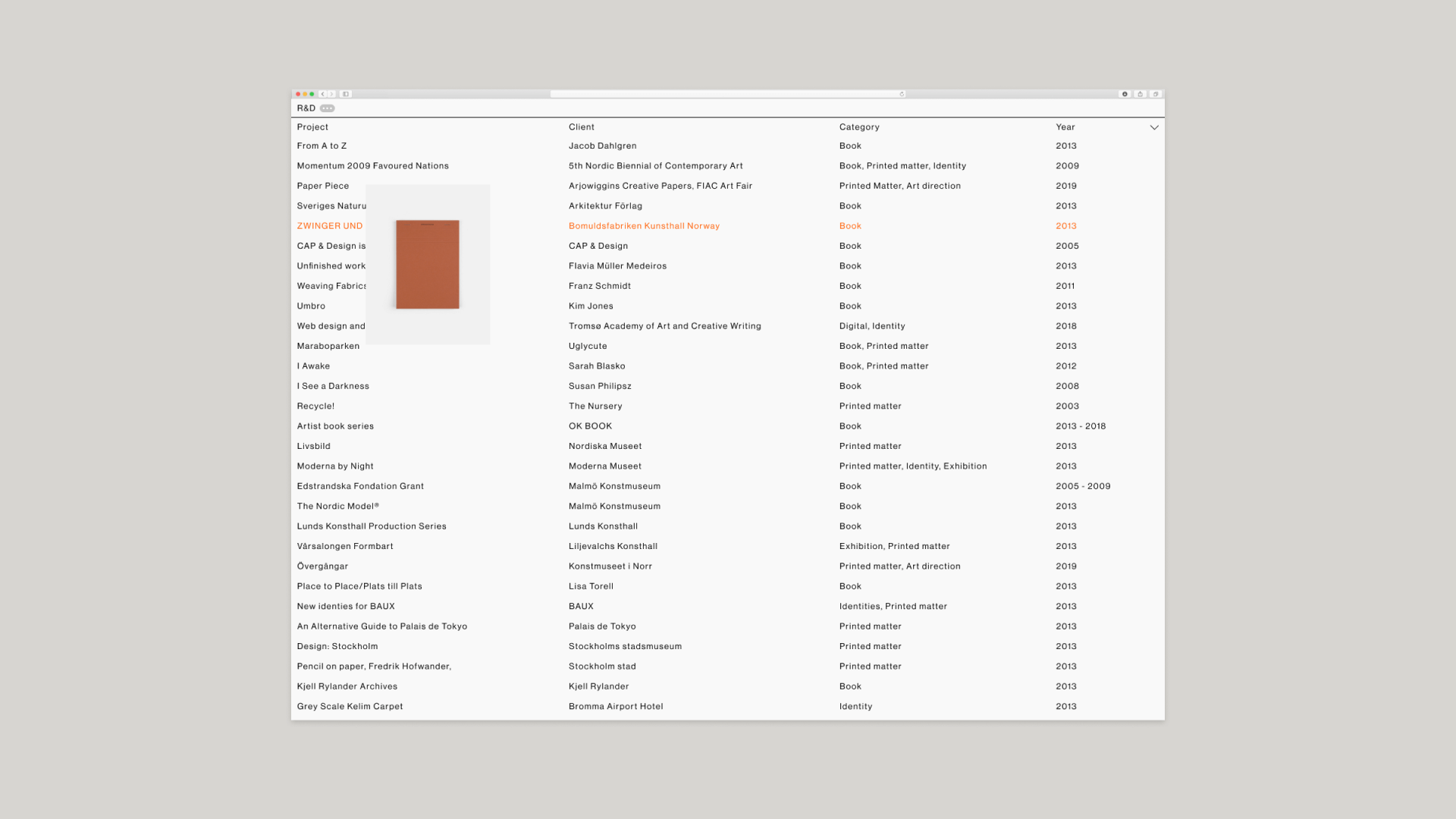The height and width of the screenshot is (819, 1456).
Task: Sort by the Category column header
Action: [859, 127]
